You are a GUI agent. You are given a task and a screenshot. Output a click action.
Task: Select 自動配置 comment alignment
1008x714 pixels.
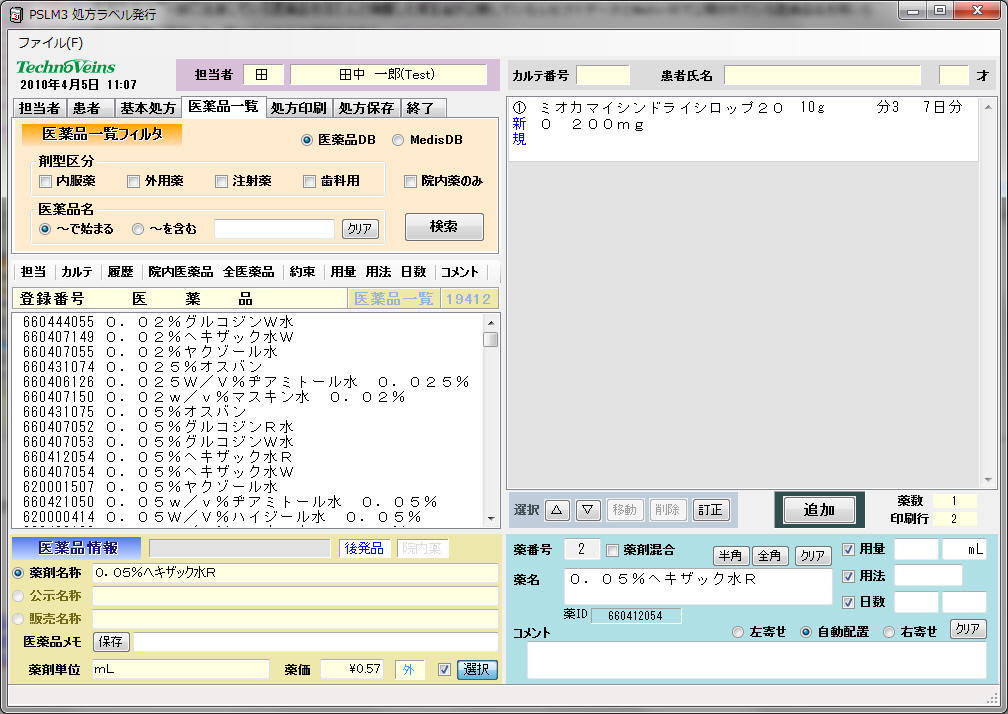(x=806, y=632)
